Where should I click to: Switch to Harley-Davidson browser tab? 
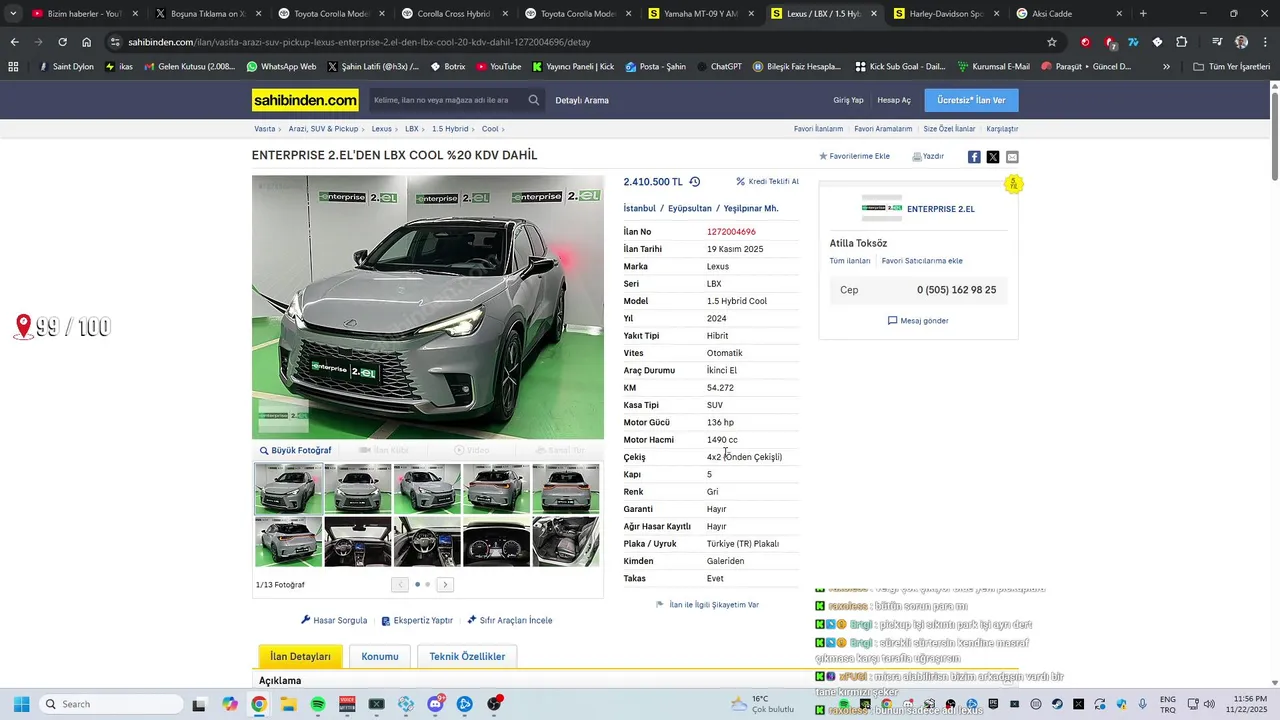click(x=946, y=14)
